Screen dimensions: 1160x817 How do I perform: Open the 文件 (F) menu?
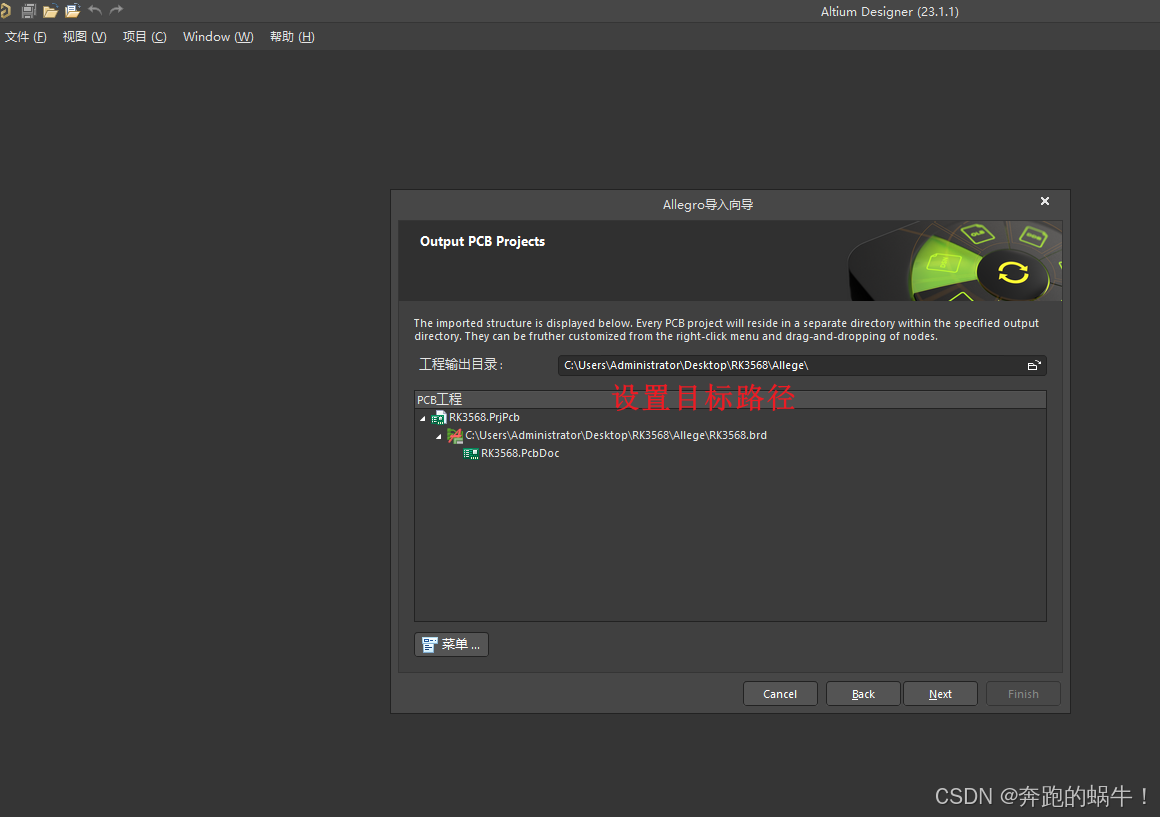pyautogui.click(x=26, y=37)
